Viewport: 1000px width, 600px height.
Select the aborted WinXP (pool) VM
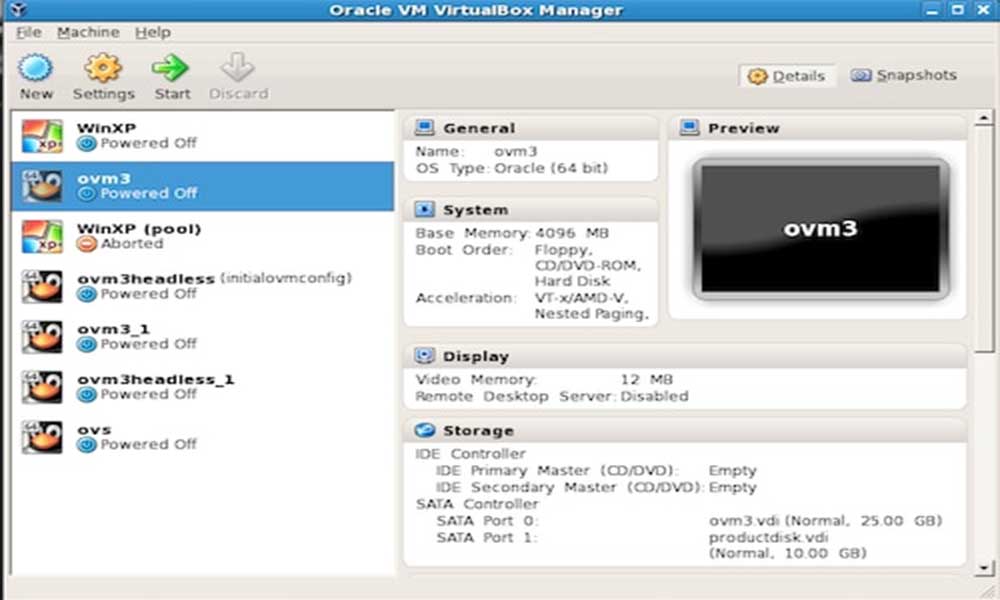40,233
